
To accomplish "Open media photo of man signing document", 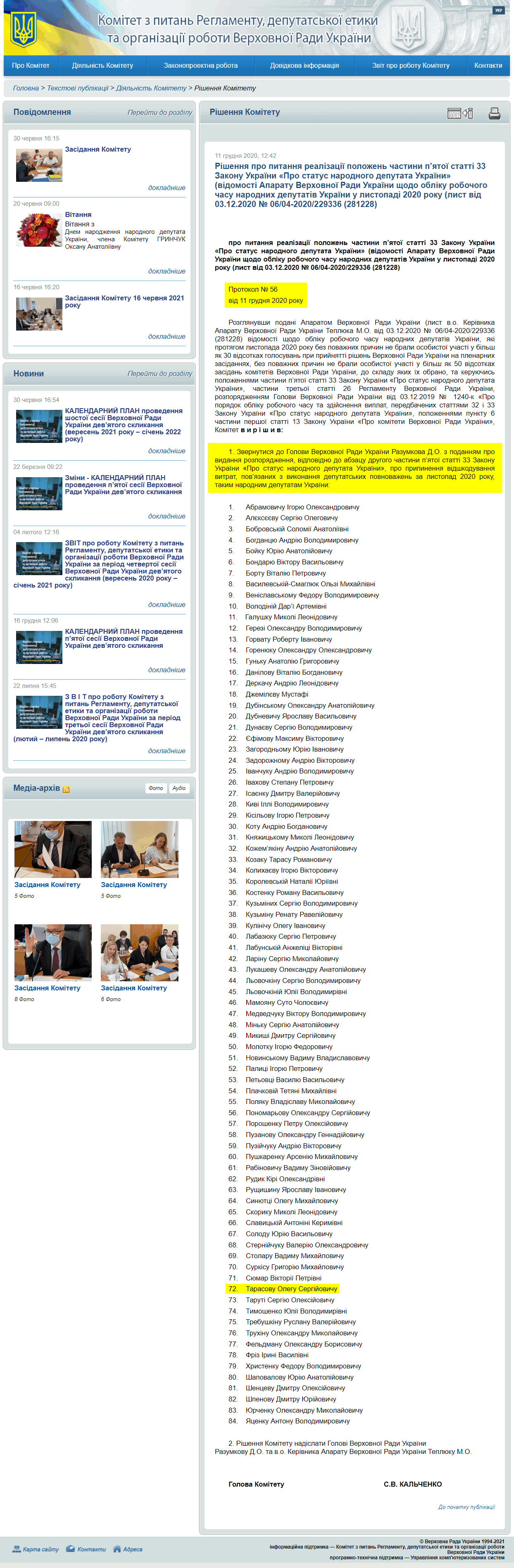I will coord(53,849).
